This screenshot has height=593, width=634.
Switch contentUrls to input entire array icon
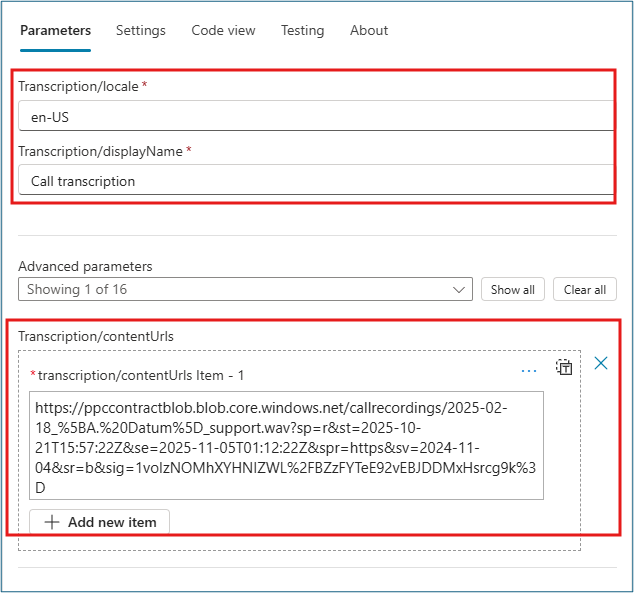point(564,367)
